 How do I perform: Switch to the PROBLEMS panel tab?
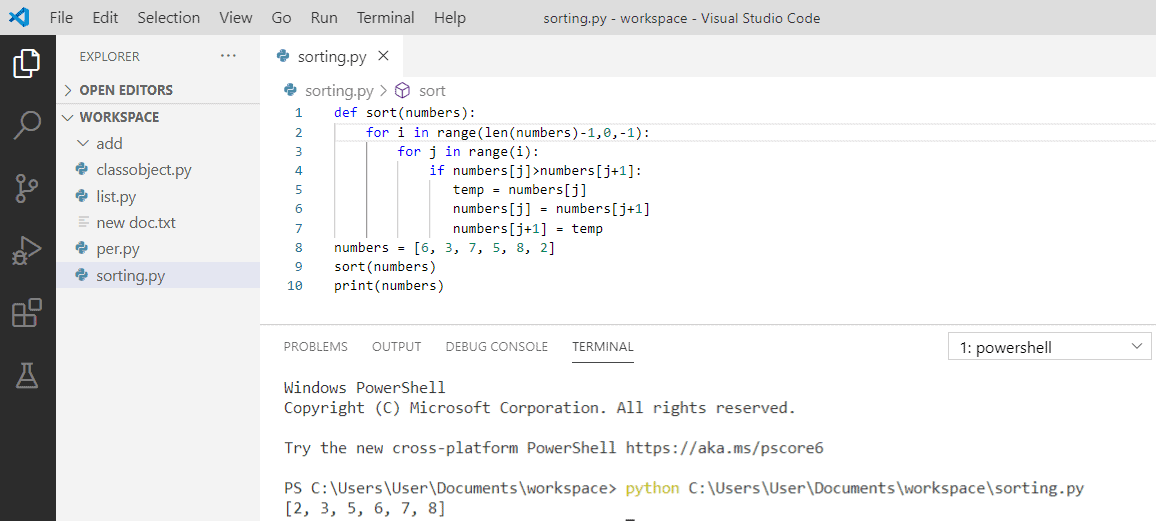pos(316,346)
